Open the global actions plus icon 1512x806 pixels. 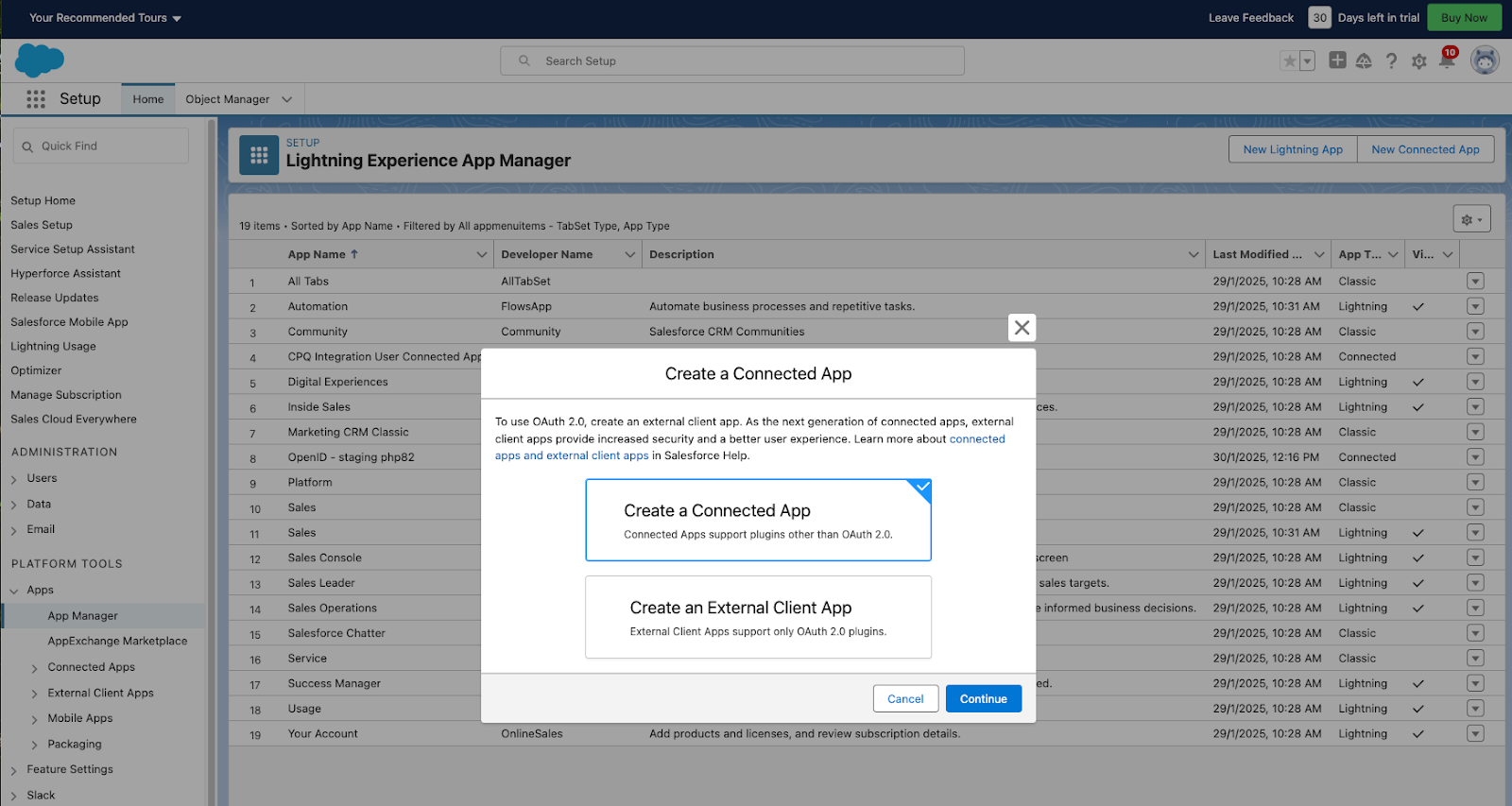1337,60
